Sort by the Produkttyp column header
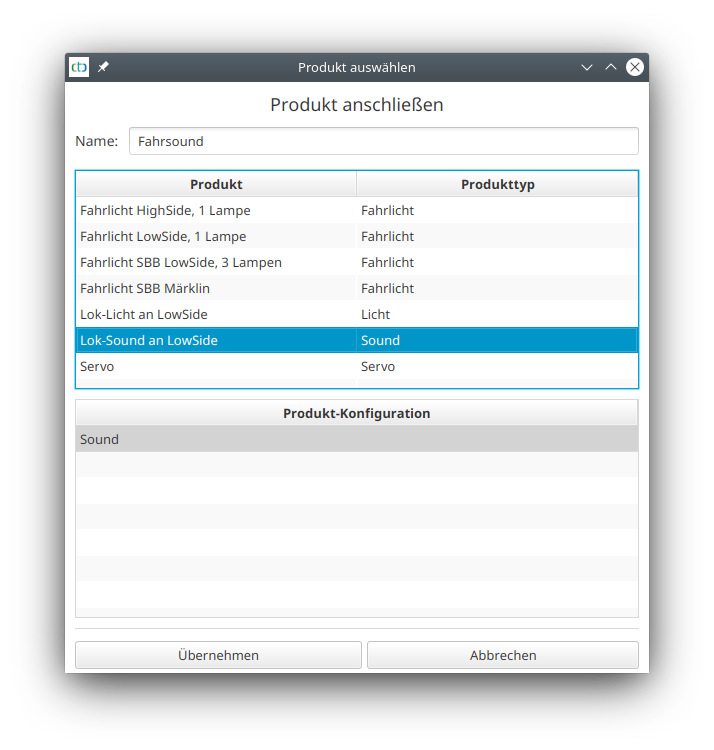This screenshot has height=750, width=714. pyautogui.click(x=497, y=184)
